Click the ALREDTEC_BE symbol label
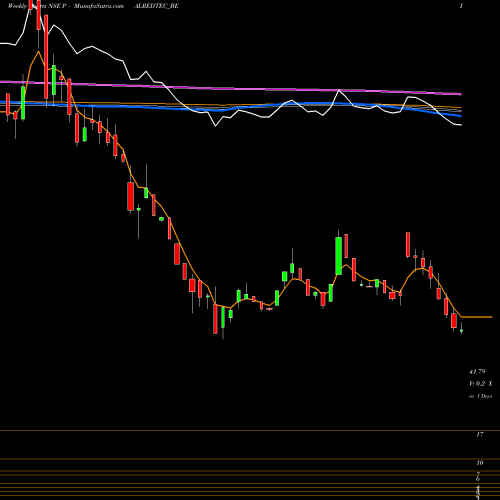The width and height of the screenshot is (500, 500). pyautogui.click(x=156, y=6)
